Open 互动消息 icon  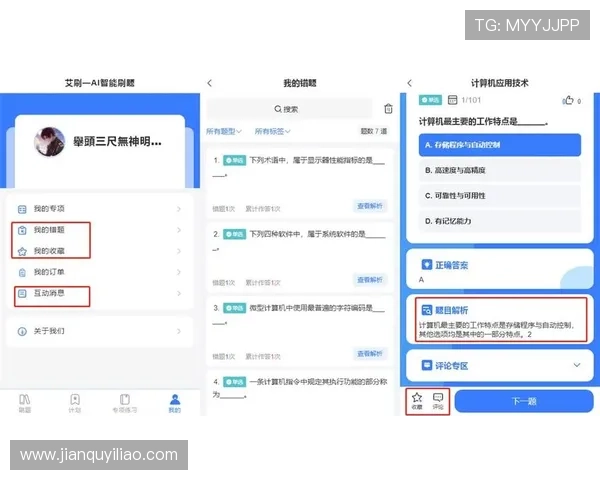(22, 293)
